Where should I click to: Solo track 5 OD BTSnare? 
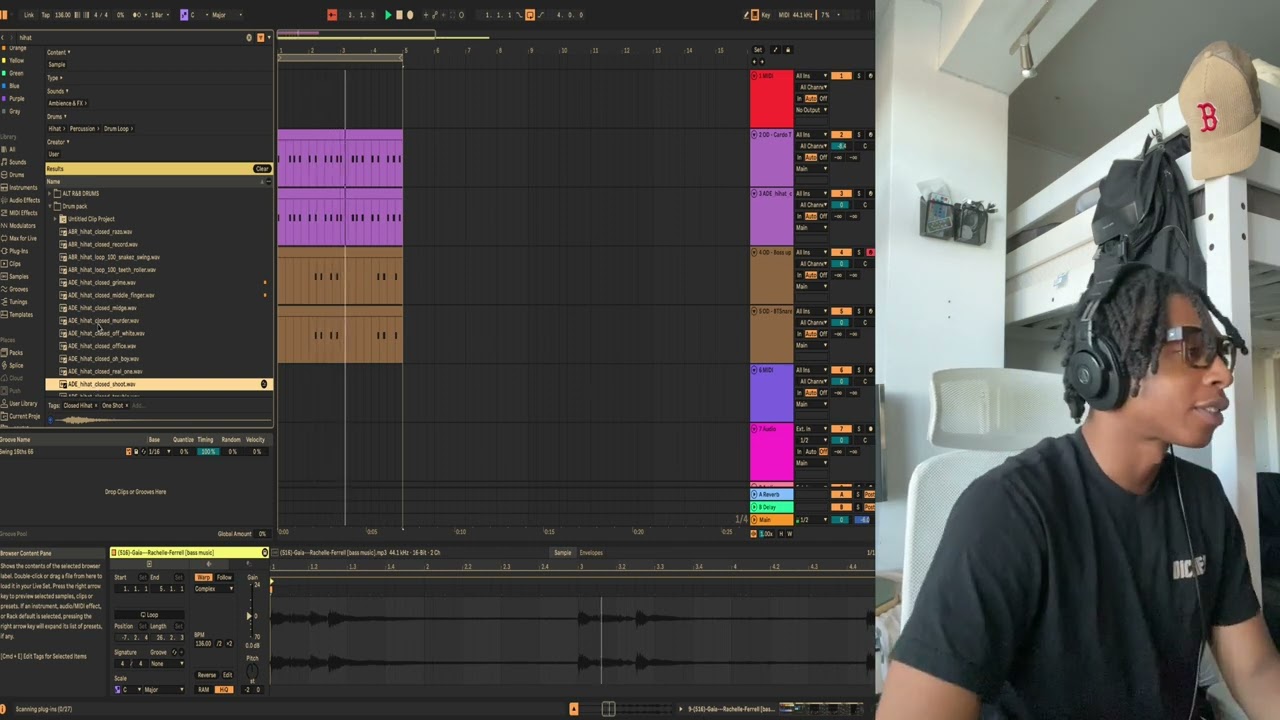pyautogui.click(x=858, y=312)
